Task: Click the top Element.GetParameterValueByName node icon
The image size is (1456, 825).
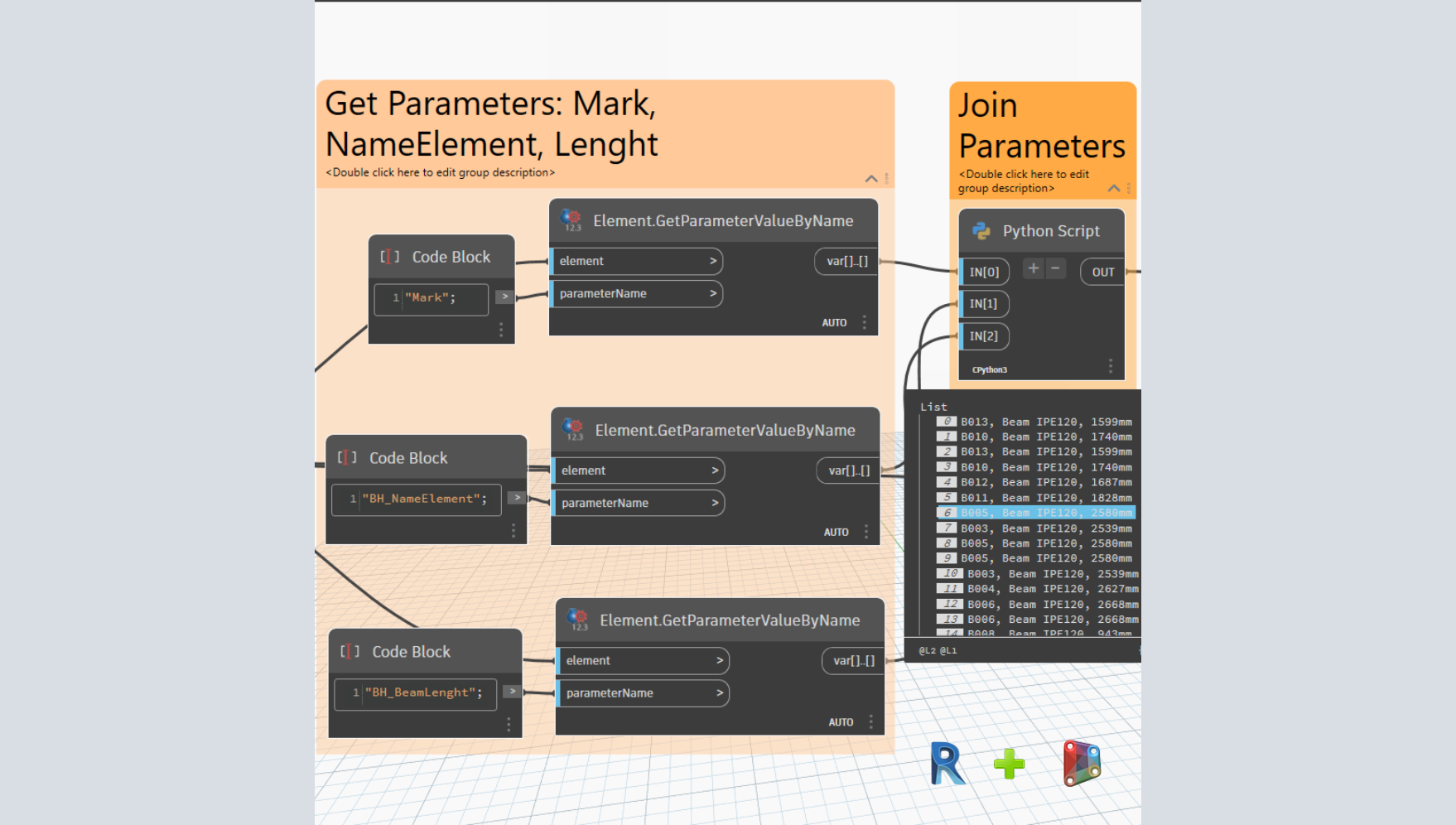Action: tap(571, 220)
